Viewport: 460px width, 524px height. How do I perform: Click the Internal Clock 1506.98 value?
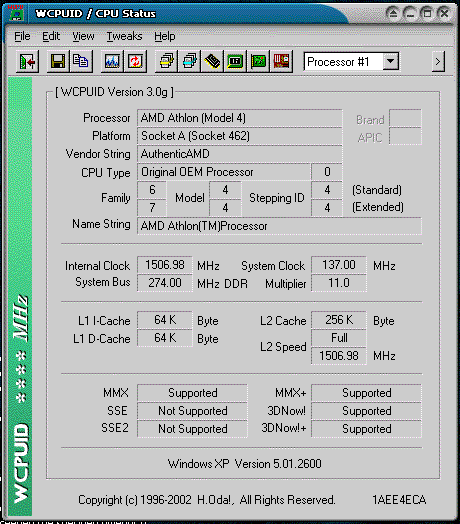[165, 265]
